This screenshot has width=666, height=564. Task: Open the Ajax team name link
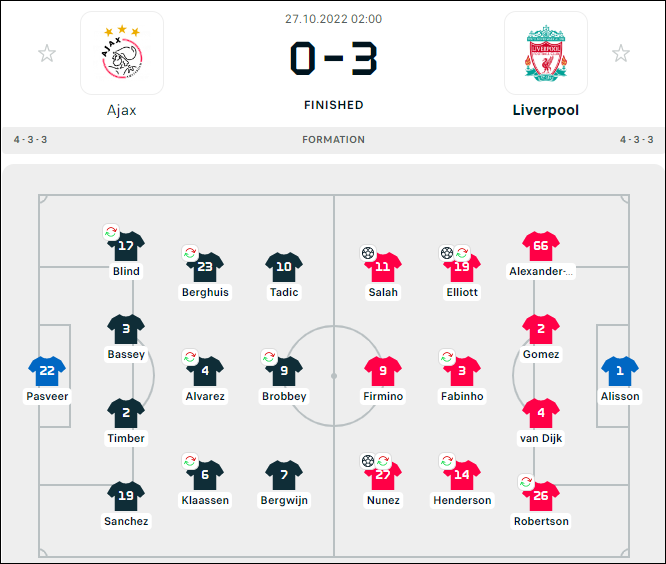pos(121,110)
